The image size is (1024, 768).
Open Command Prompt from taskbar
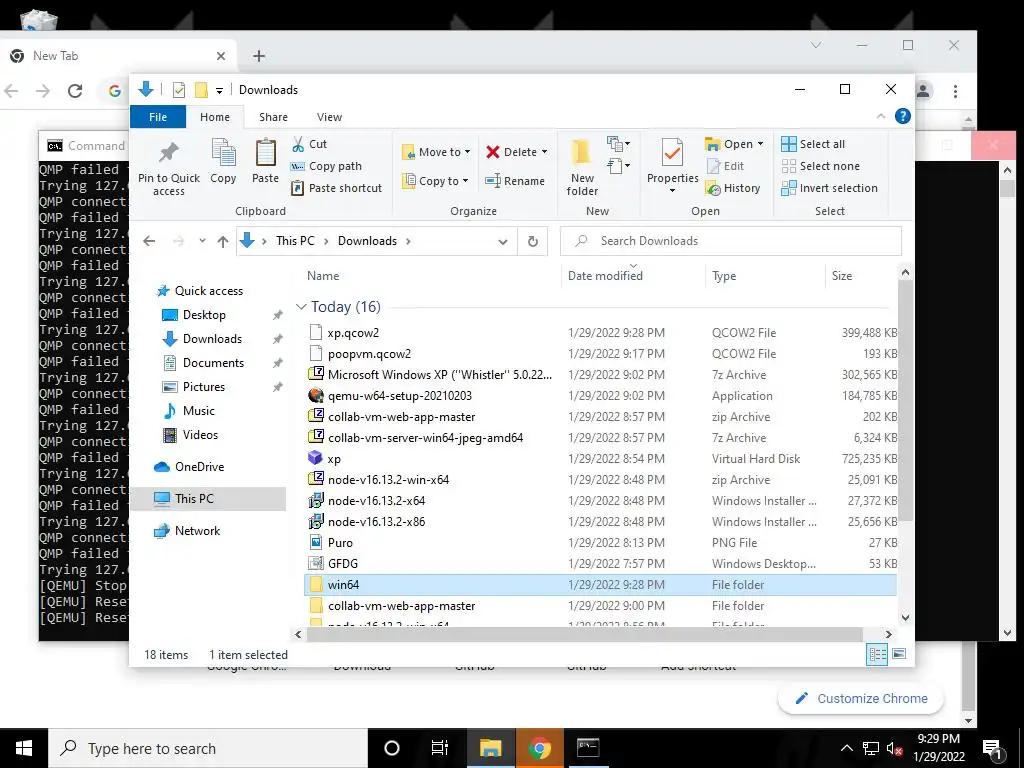click(x=588, y=748)
